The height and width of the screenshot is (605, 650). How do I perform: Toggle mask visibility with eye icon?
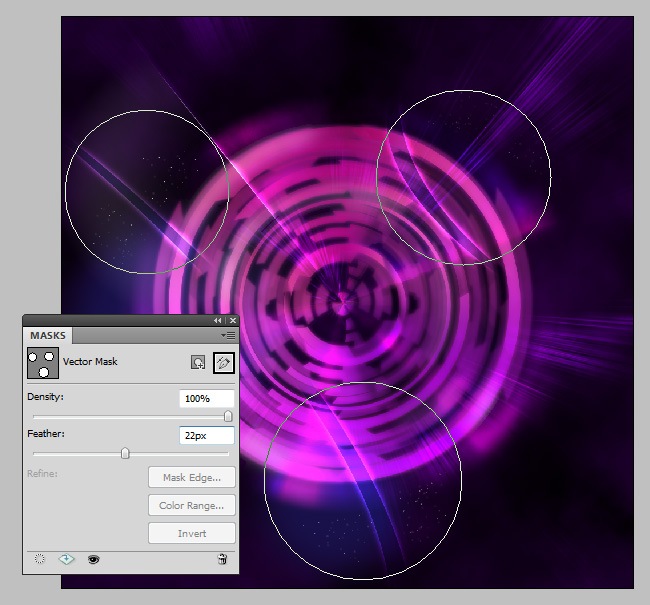tap(93, 560)
